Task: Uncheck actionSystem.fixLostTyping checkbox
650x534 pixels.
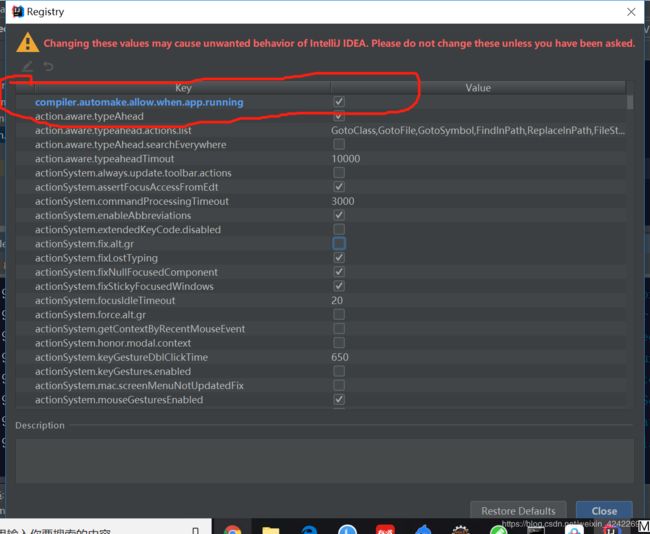Action: [x=339, y=257]
